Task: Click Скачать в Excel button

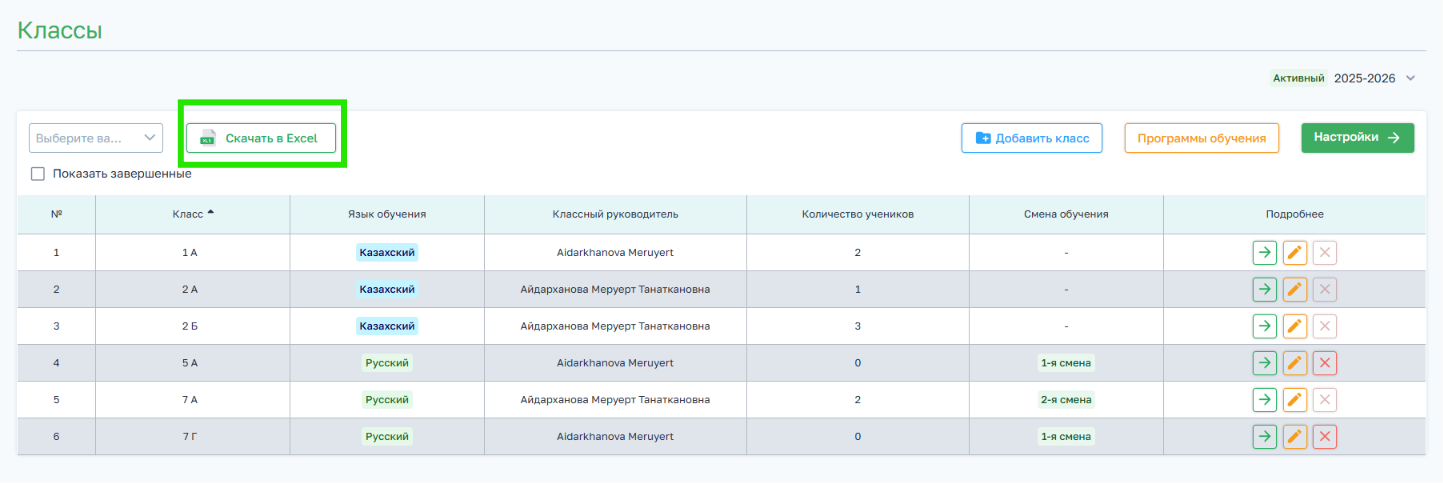Action: [x=261, y=138]
